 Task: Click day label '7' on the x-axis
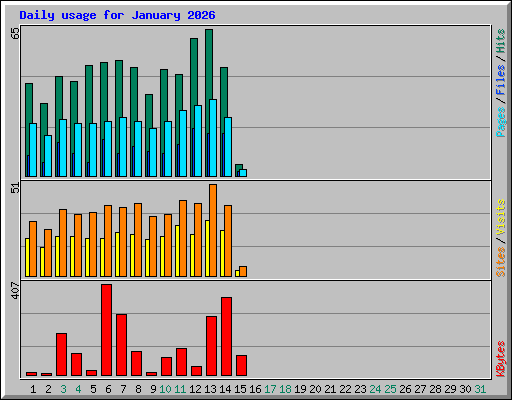tap(123, 389)
